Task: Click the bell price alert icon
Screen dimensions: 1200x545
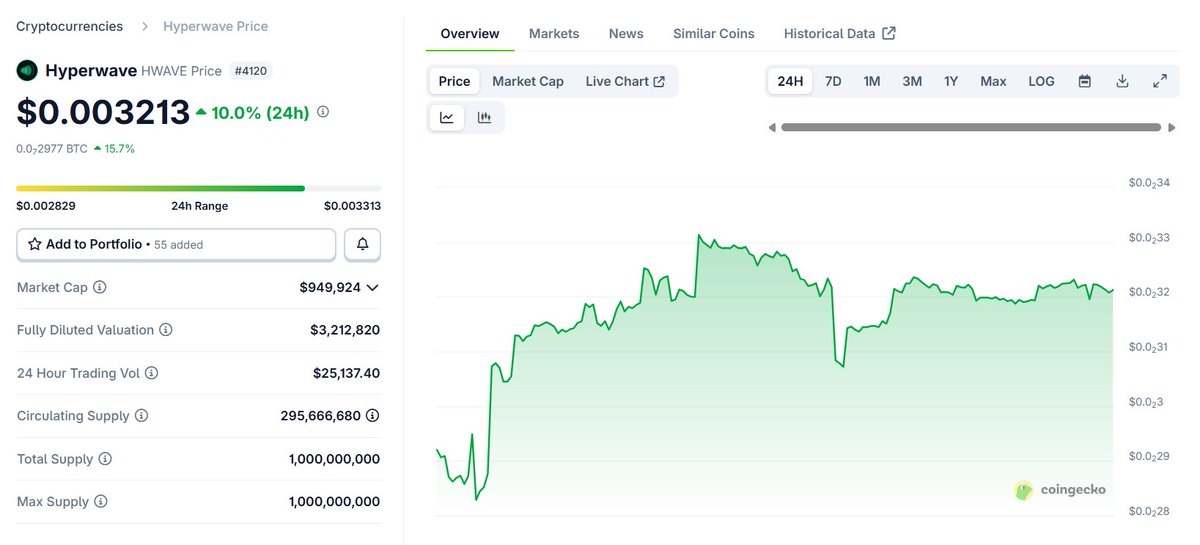Action: 362,244
